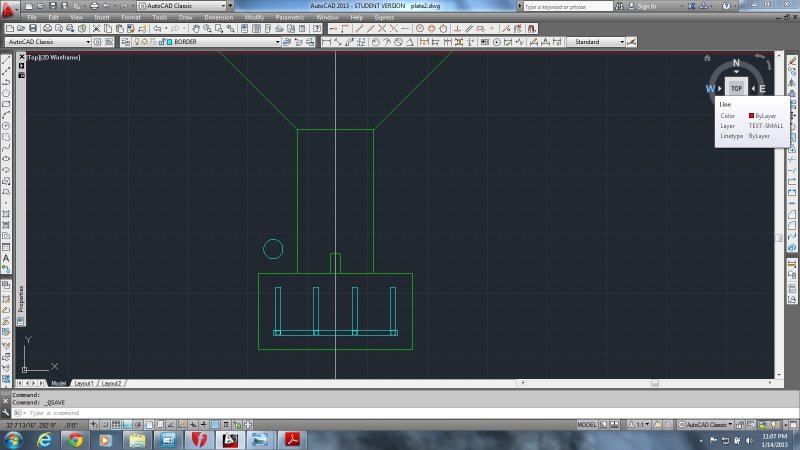
Task: Open the Dimension menu
Action: pyautogui.click(x=218, y=17)
